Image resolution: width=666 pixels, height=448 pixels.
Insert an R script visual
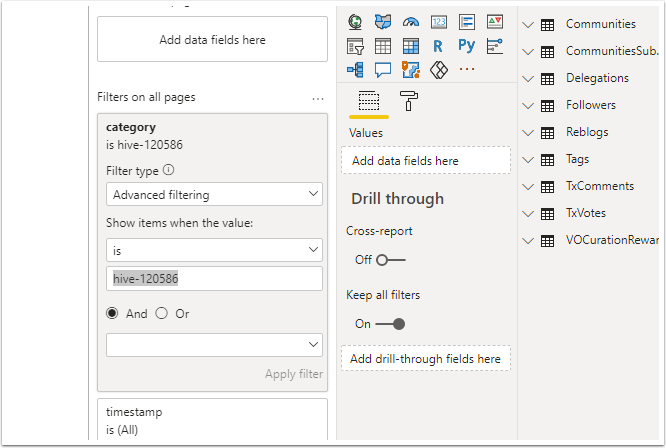click(438, 46)
